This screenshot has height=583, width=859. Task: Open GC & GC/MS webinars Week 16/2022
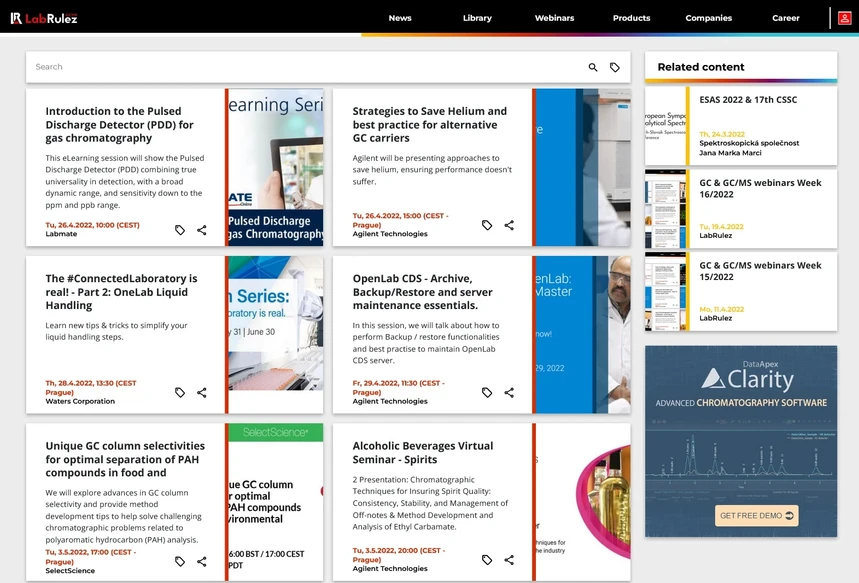pyautogui.click(x=760, y=188)
